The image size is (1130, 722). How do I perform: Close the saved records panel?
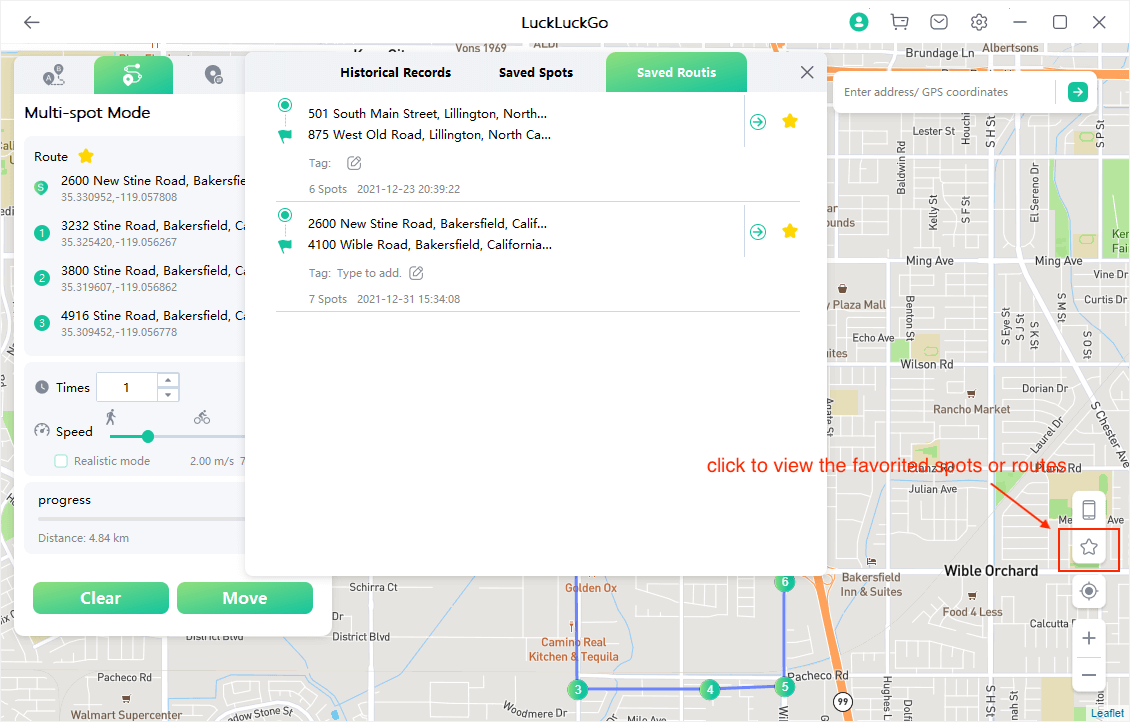tap(807, 72)
